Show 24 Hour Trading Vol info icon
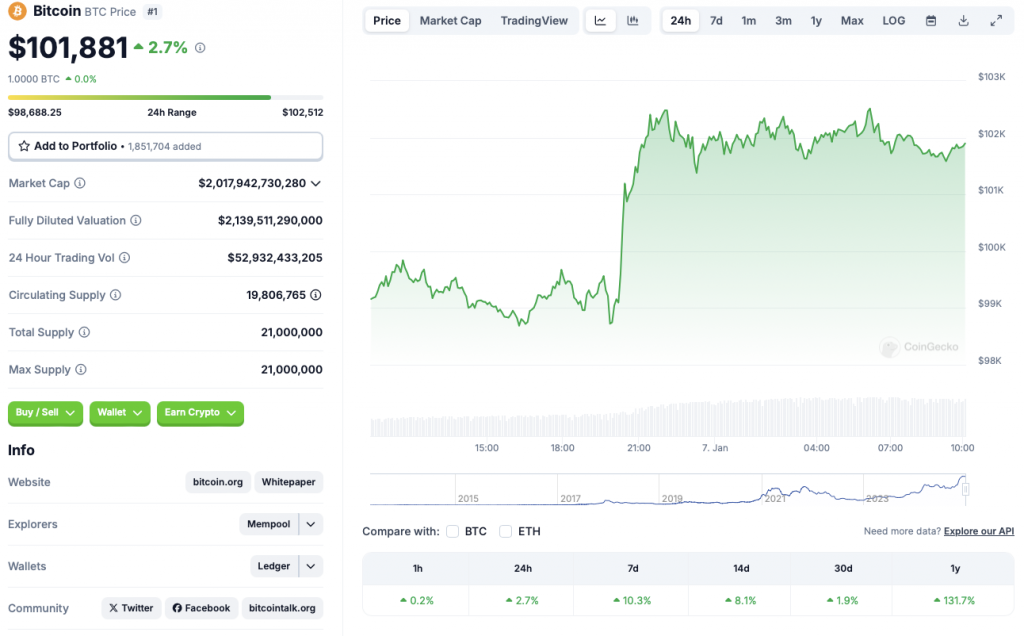 click(x=125, y=258)
